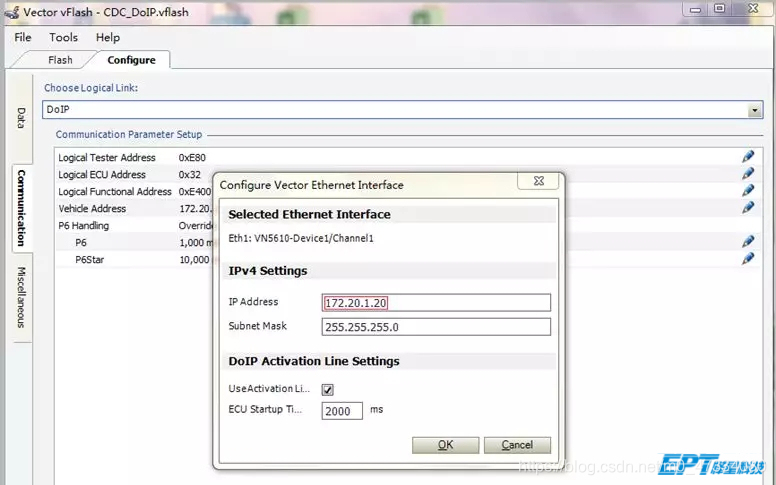Open the Data side tab

[21, 118]
